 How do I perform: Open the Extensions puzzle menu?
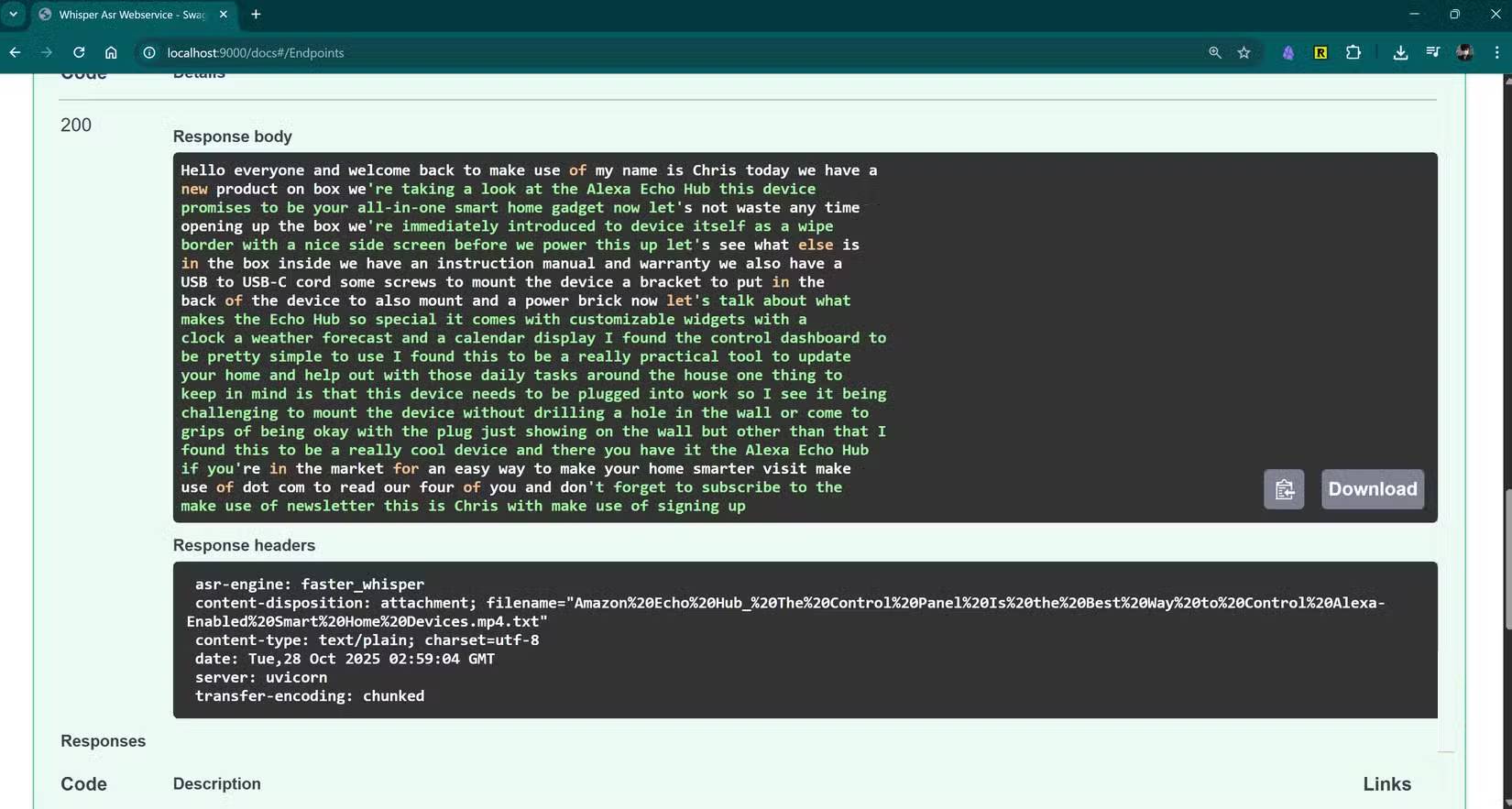pyautogui.click(x=1353, y=53)
